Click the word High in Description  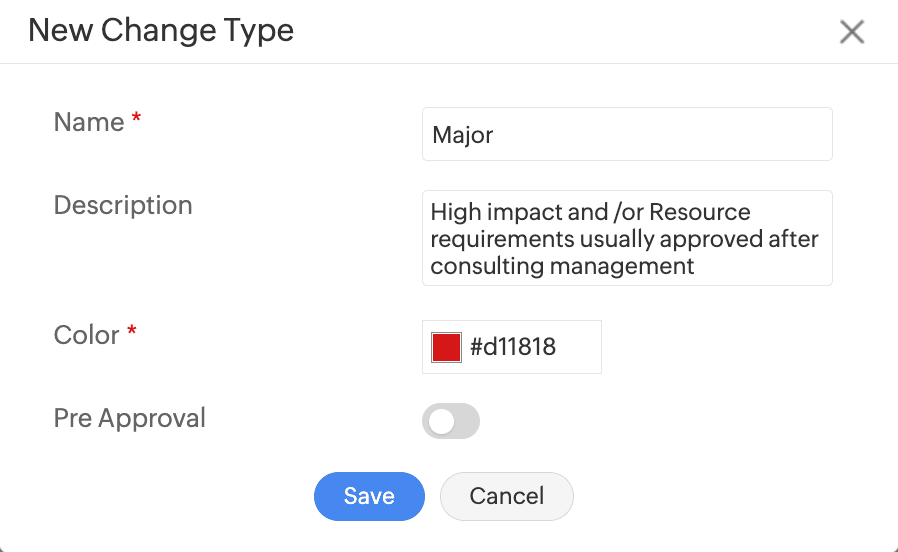454,212
